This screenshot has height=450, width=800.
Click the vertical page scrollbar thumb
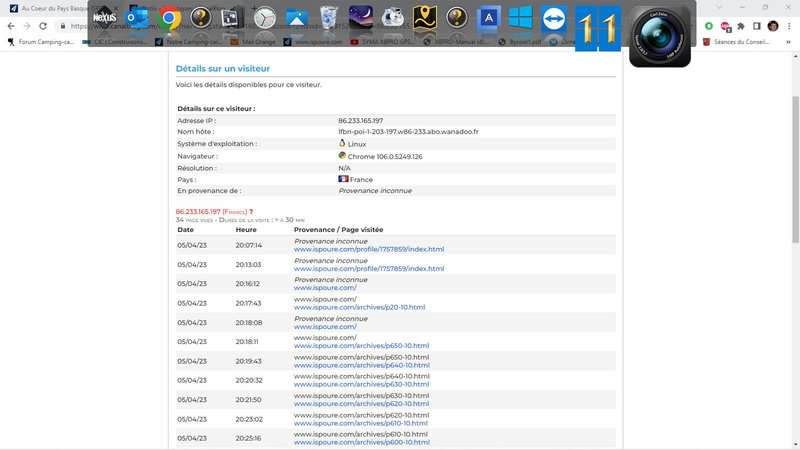pyautogui.click(x=795, y=169)
